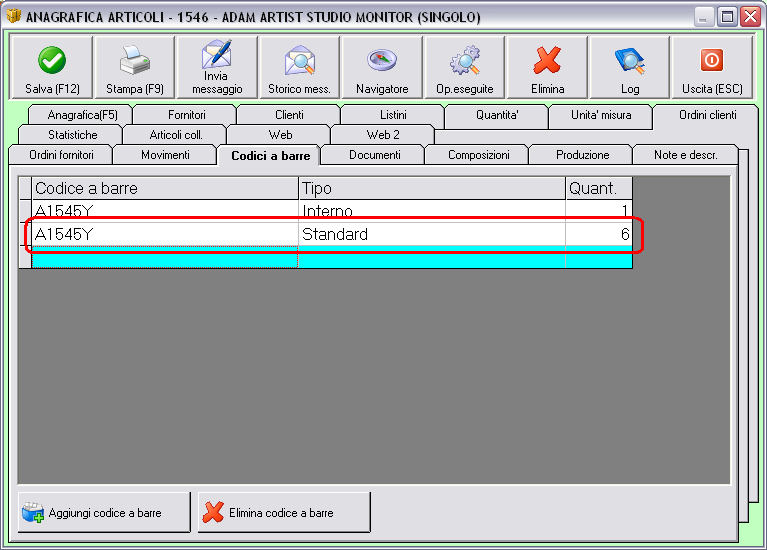
Task: Open the Produzione tab
Action: pyautogui.click(x=582, y=155)
